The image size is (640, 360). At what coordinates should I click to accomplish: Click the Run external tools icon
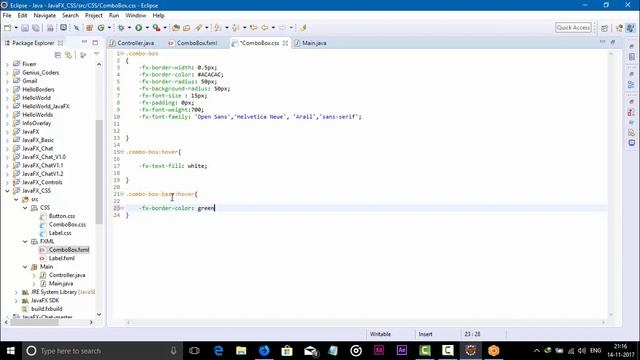point(156,28)
